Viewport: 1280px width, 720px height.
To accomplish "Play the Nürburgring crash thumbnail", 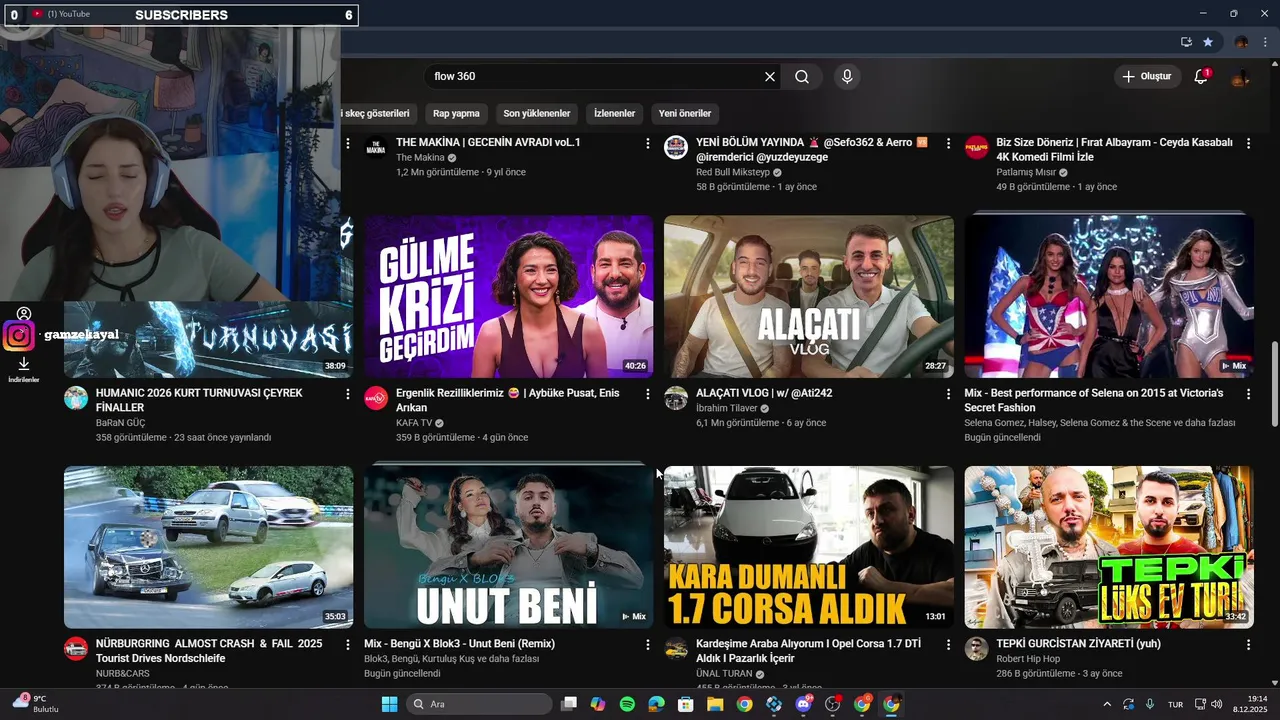I will coord(208,547).
